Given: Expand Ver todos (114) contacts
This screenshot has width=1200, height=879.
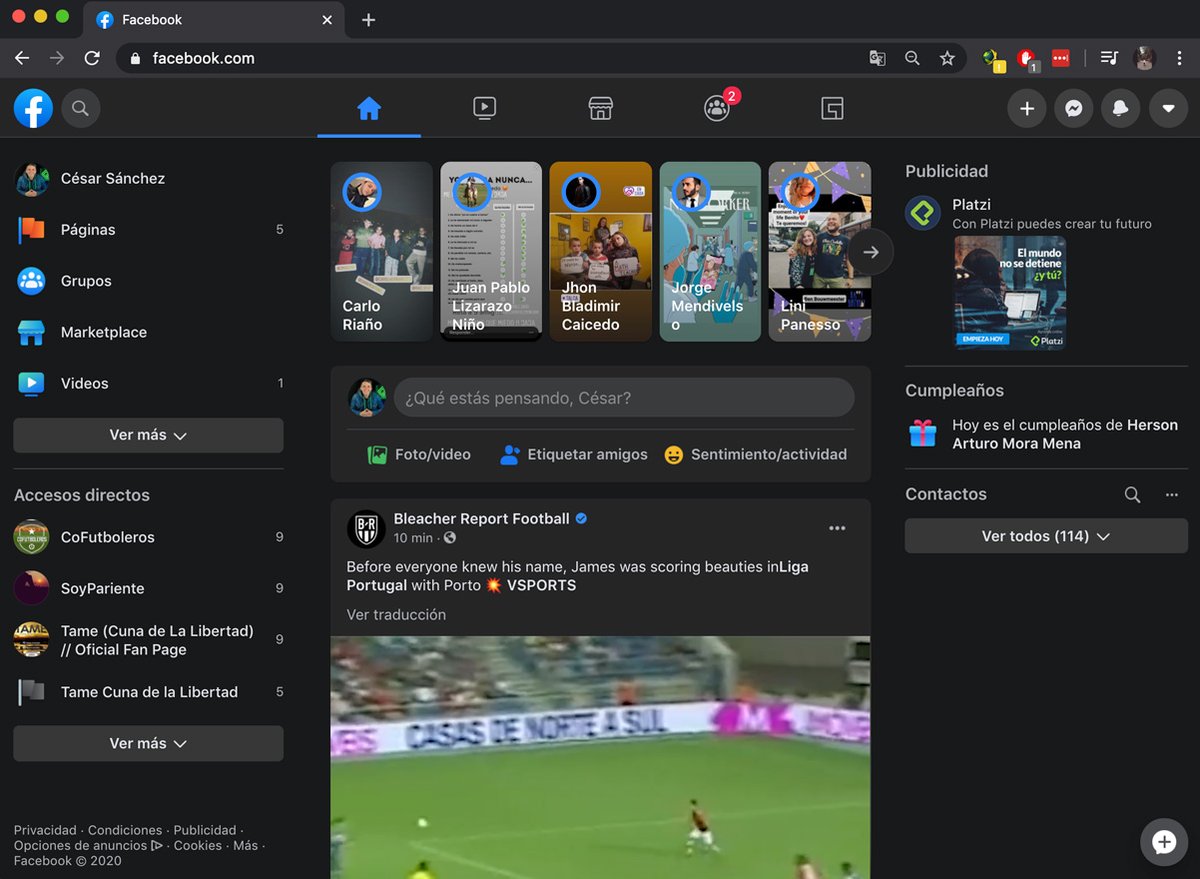Looking at the screenshot, I should (x=1046, y=536).
